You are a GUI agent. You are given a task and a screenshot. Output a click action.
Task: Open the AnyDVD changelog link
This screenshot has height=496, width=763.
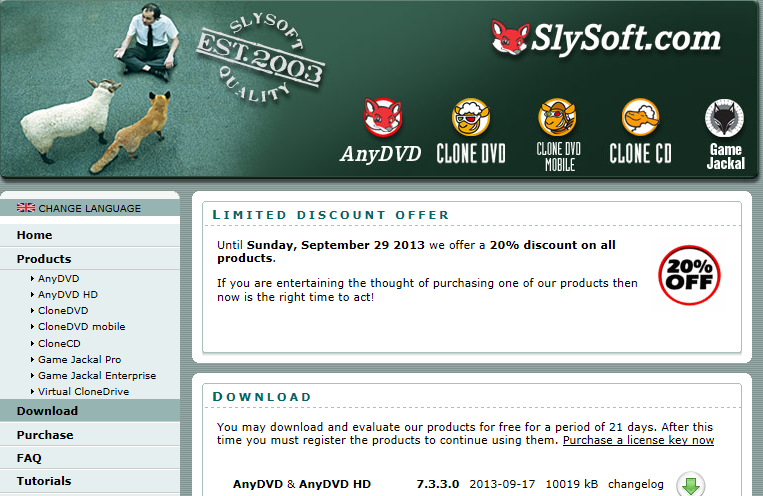(636, 484)
